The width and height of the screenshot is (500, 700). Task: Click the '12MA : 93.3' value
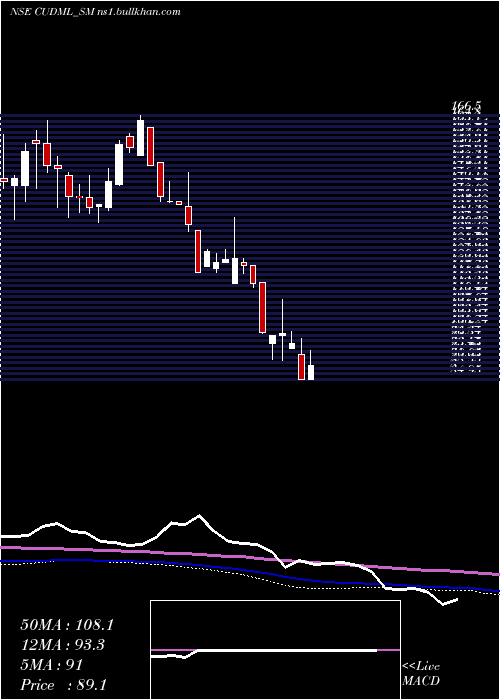click(x=62, y=645)
